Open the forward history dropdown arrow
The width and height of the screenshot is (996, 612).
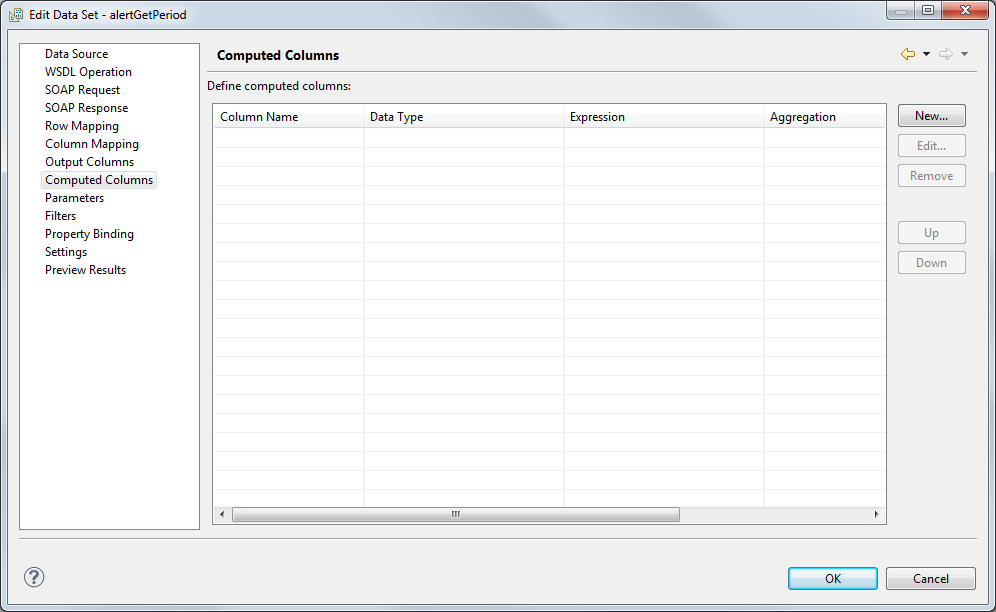click(964, 54)
